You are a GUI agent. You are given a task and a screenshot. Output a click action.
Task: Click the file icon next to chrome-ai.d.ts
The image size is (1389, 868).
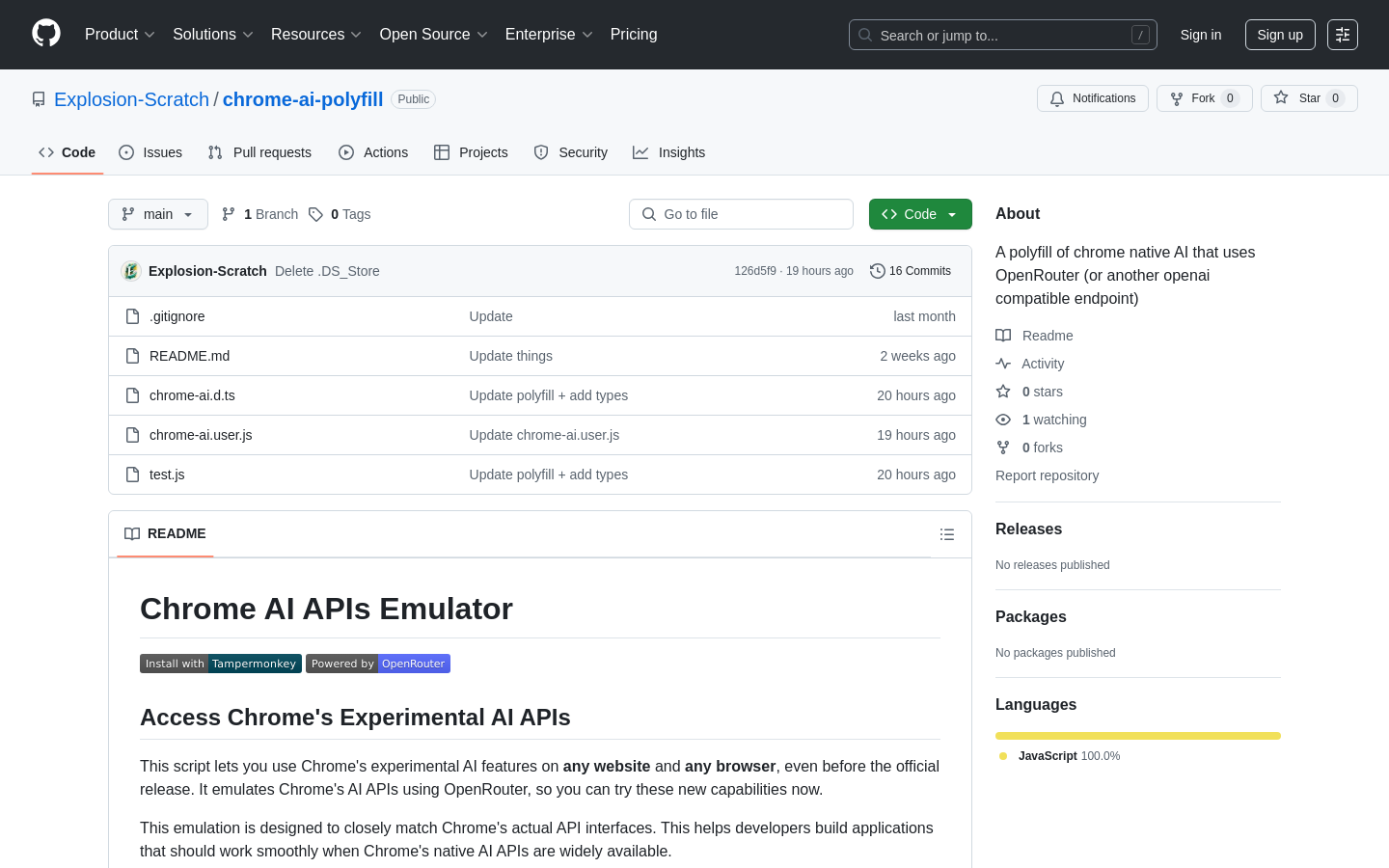click(133, 395)
